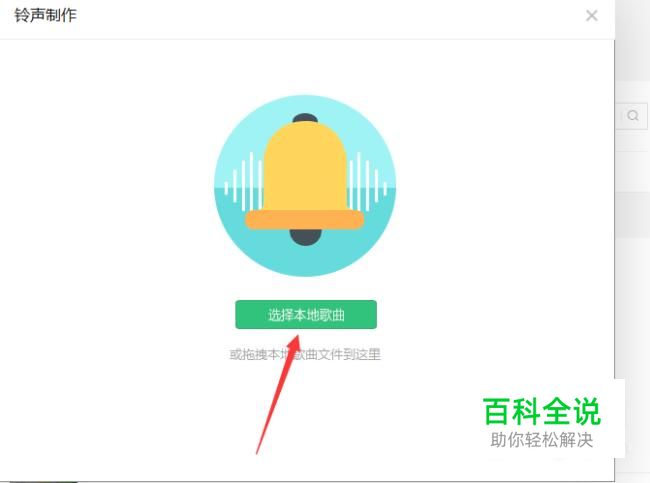Click the dark knob atop the bell

pos(305,118)
